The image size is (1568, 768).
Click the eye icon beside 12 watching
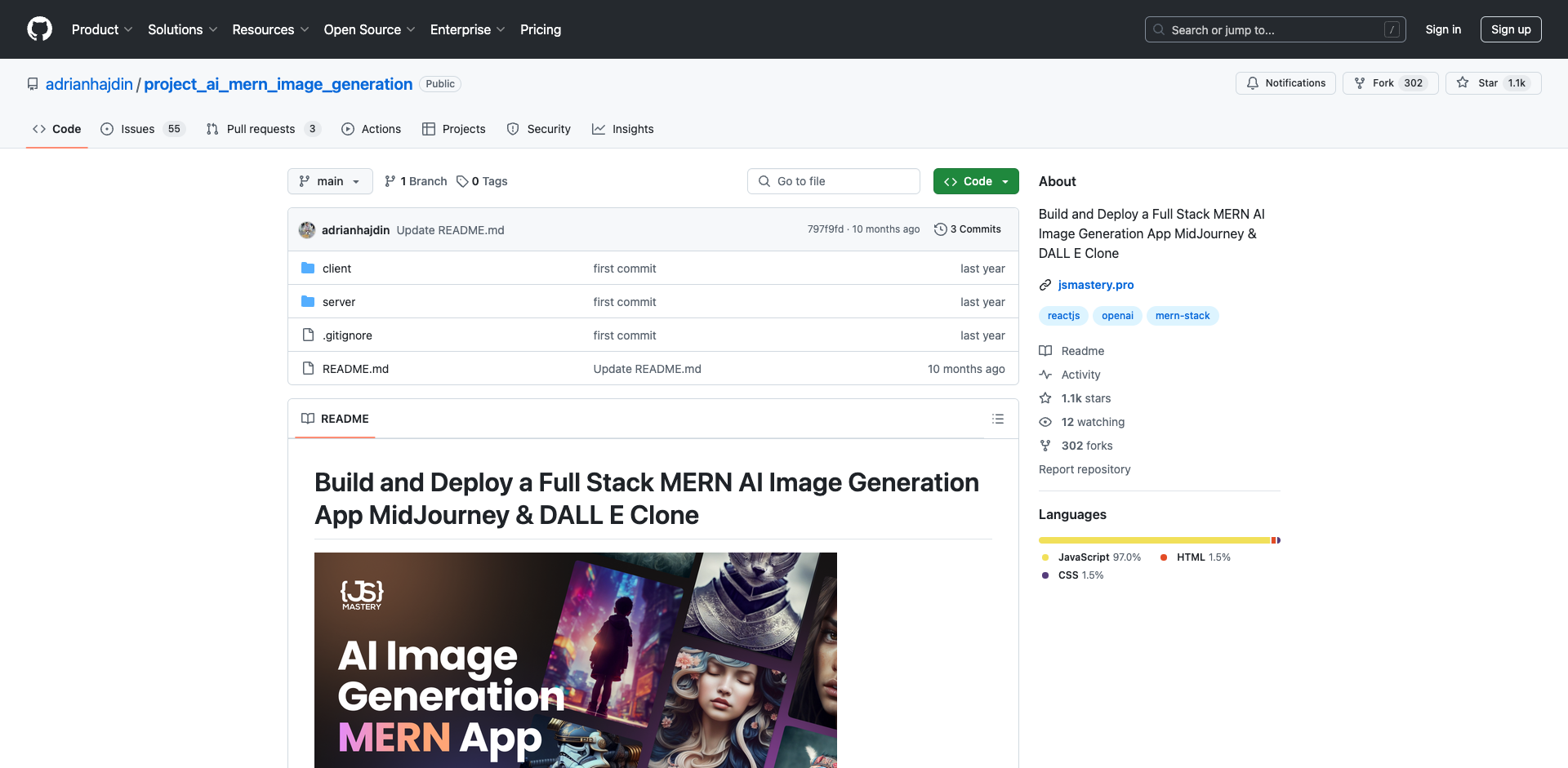click(x=1045, y=422)
